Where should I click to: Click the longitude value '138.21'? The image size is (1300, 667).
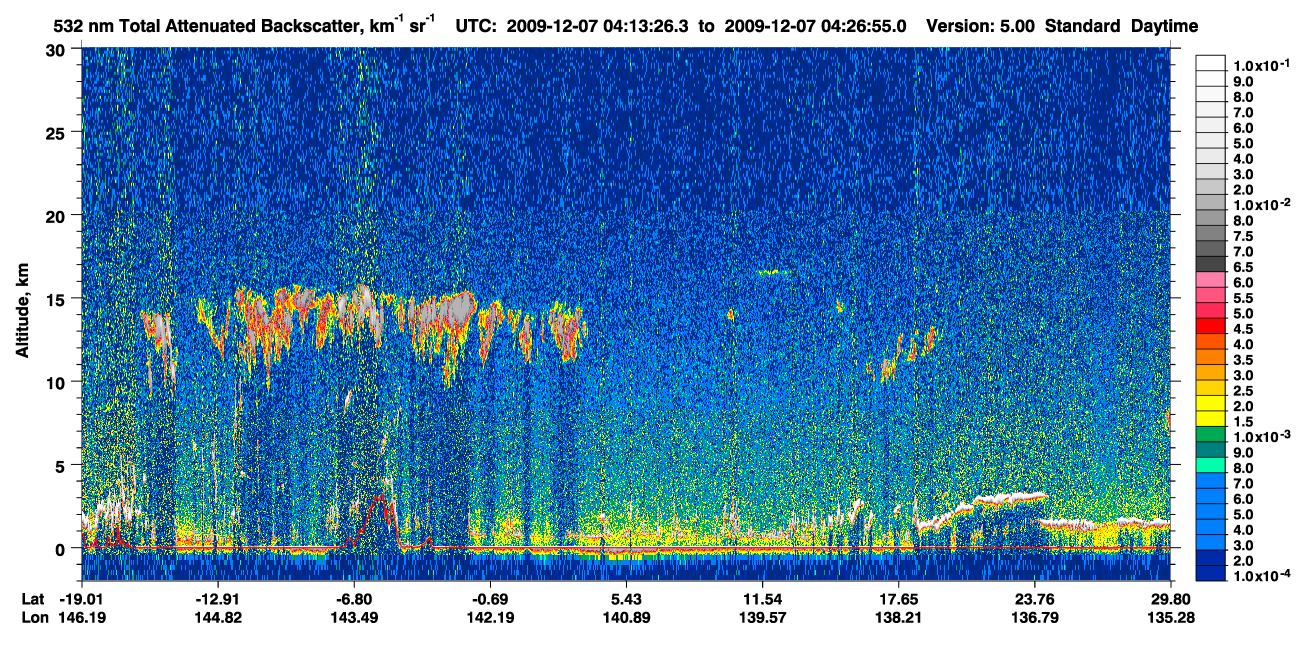[x=899, y=617]
